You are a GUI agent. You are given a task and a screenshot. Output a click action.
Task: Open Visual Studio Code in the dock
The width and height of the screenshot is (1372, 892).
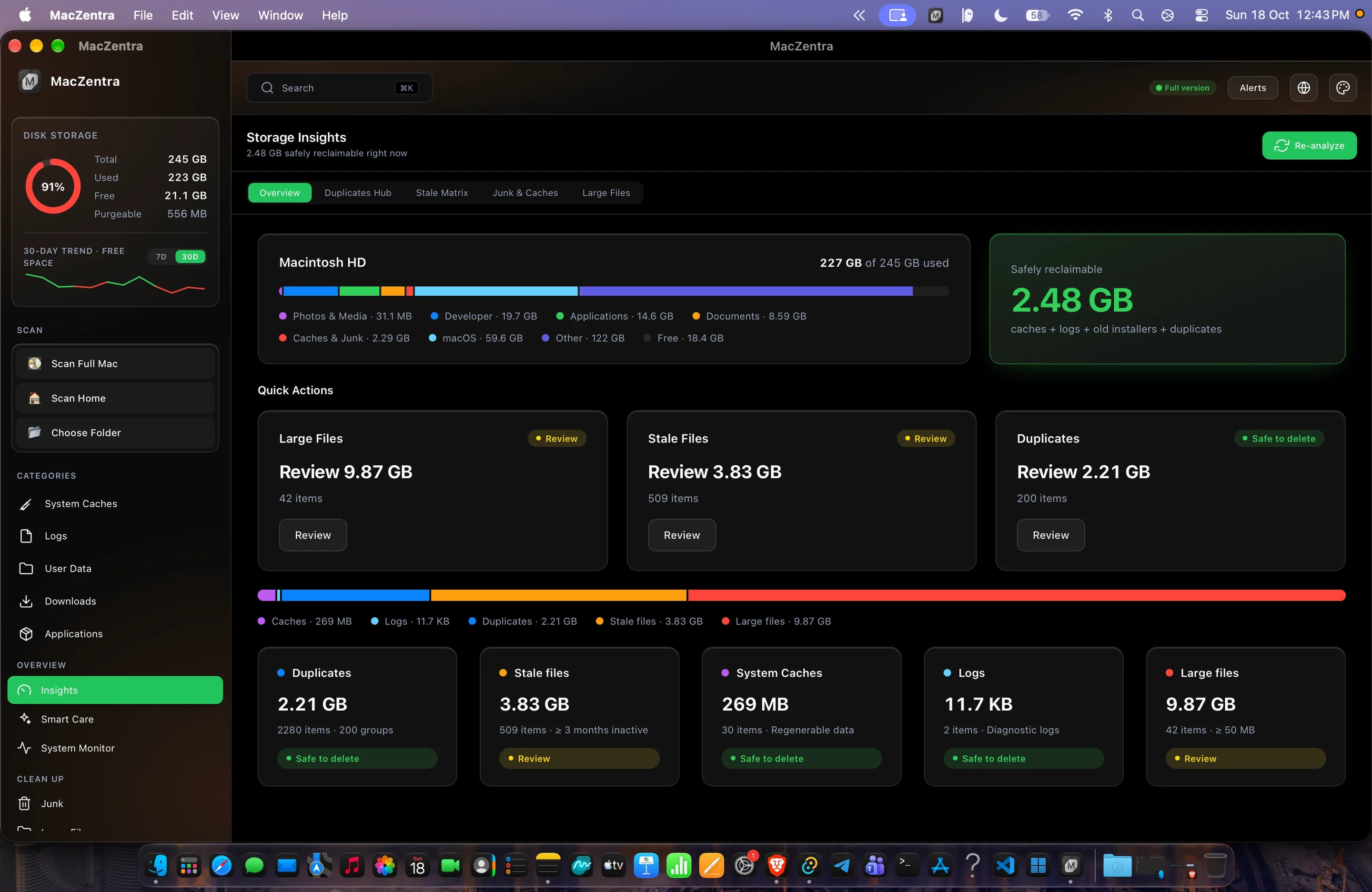pos(1005,865)
